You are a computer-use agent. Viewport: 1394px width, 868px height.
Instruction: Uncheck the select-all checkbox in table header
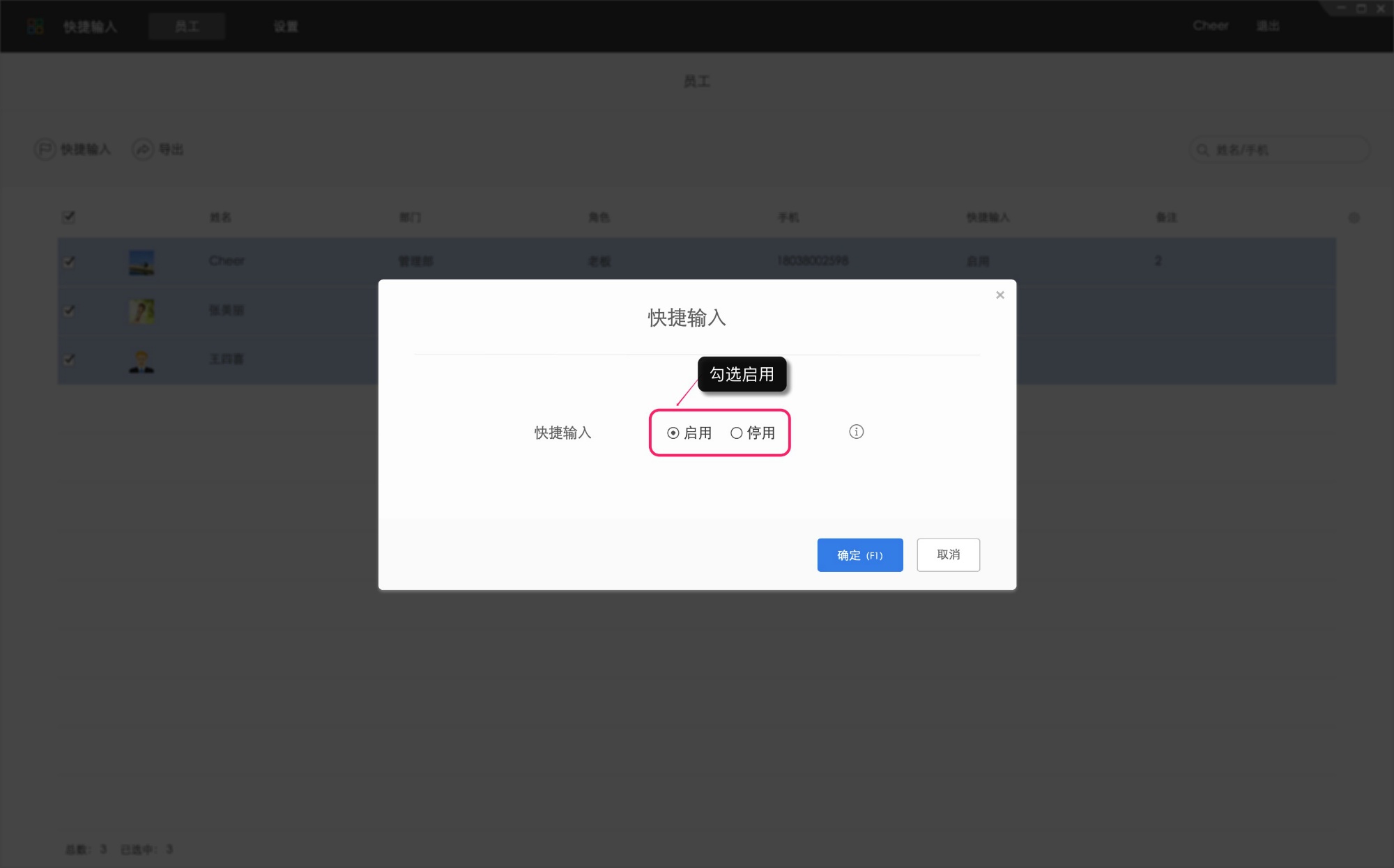point(69,217)
